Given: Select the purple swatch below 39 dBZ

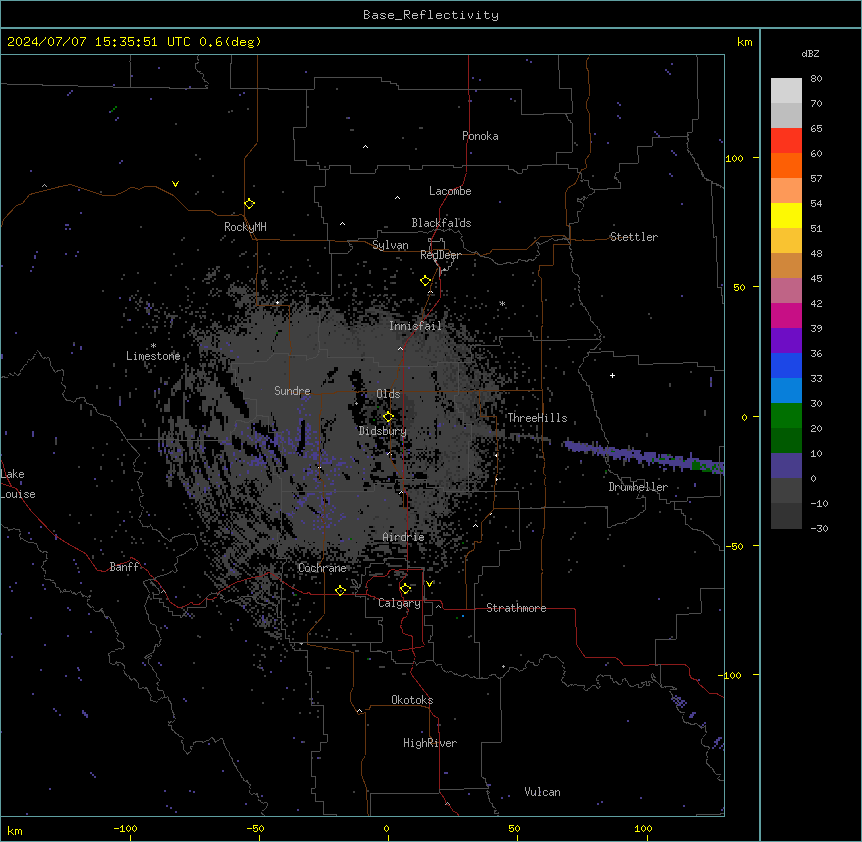Looking at the screenshot, I should click(786, 340).
